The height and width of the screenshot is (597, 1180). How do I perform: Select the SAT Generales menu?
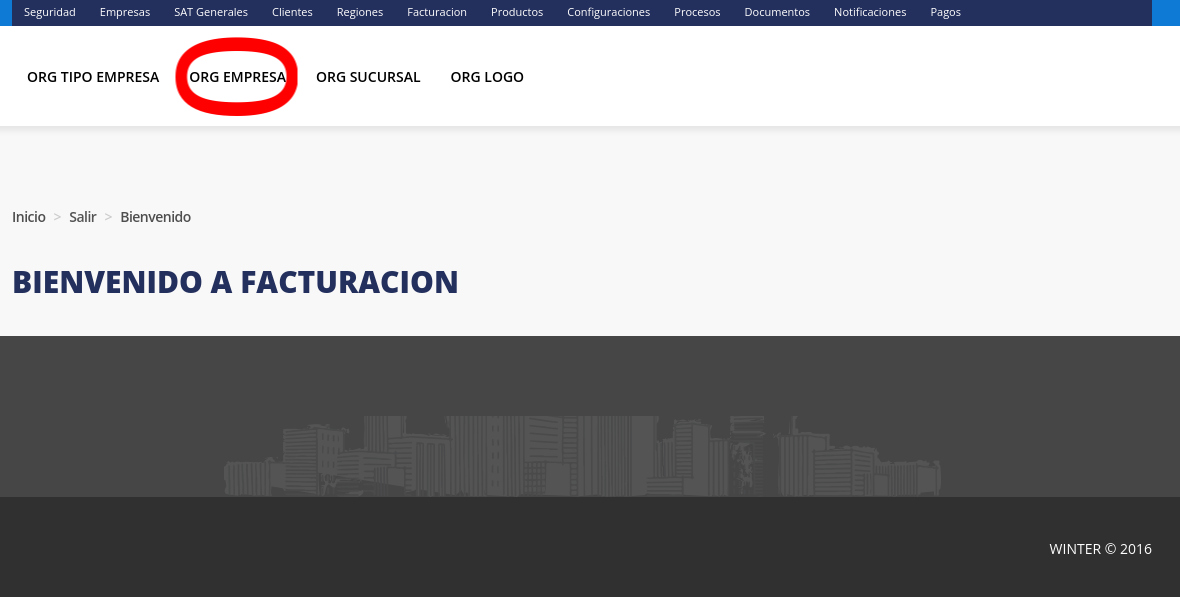(211, 12)
